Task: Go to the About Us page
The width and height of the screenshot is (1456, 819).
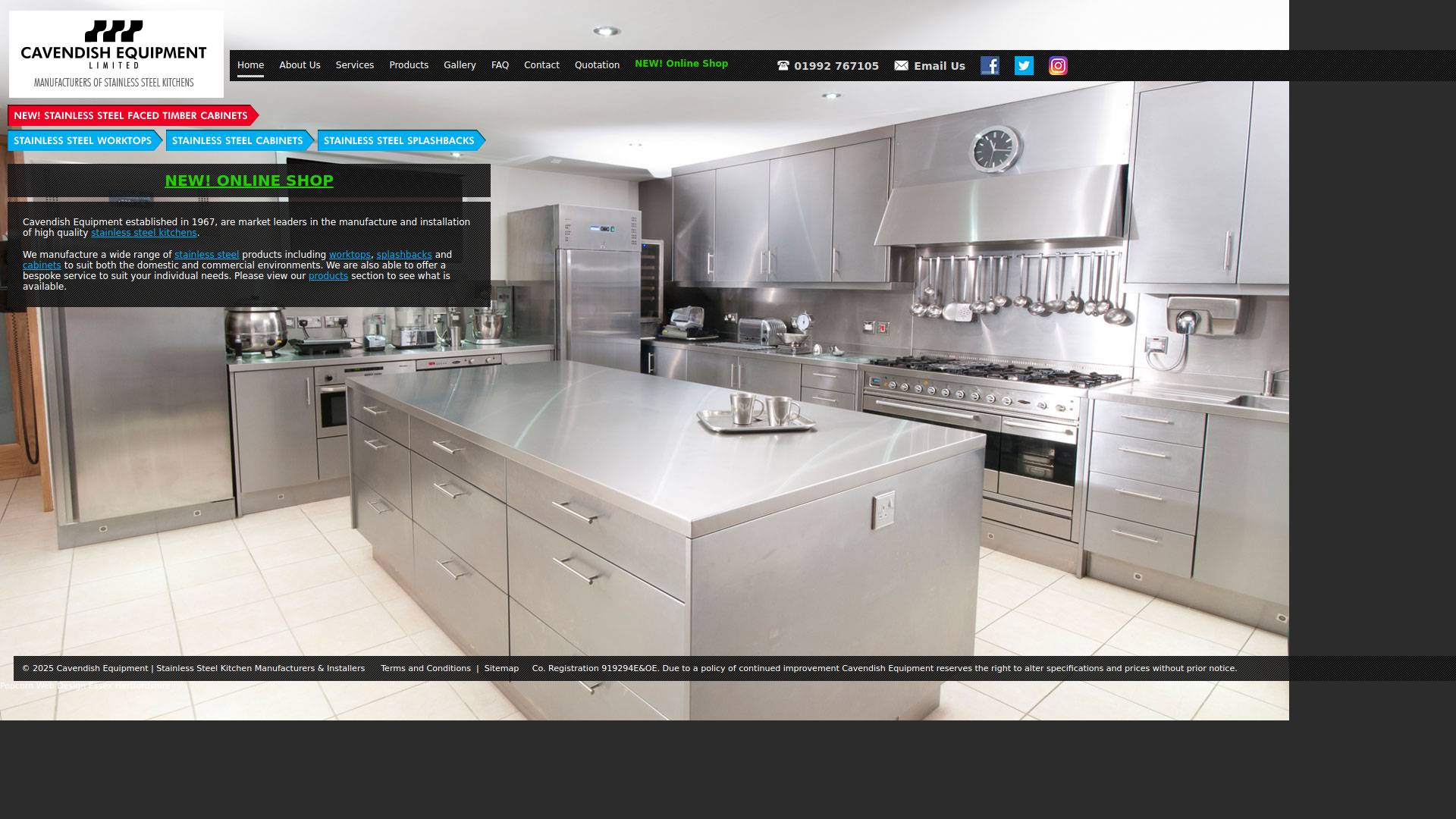Action: point(300,65)
